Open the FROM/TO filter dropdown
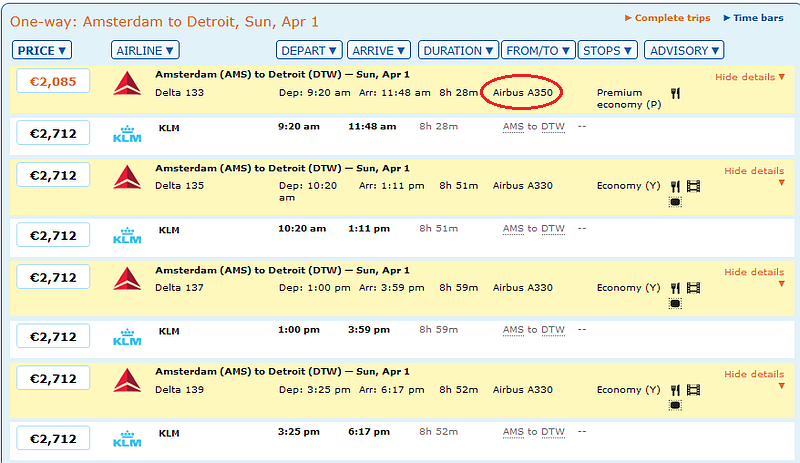Screen dimensions: 800x463 538,50
